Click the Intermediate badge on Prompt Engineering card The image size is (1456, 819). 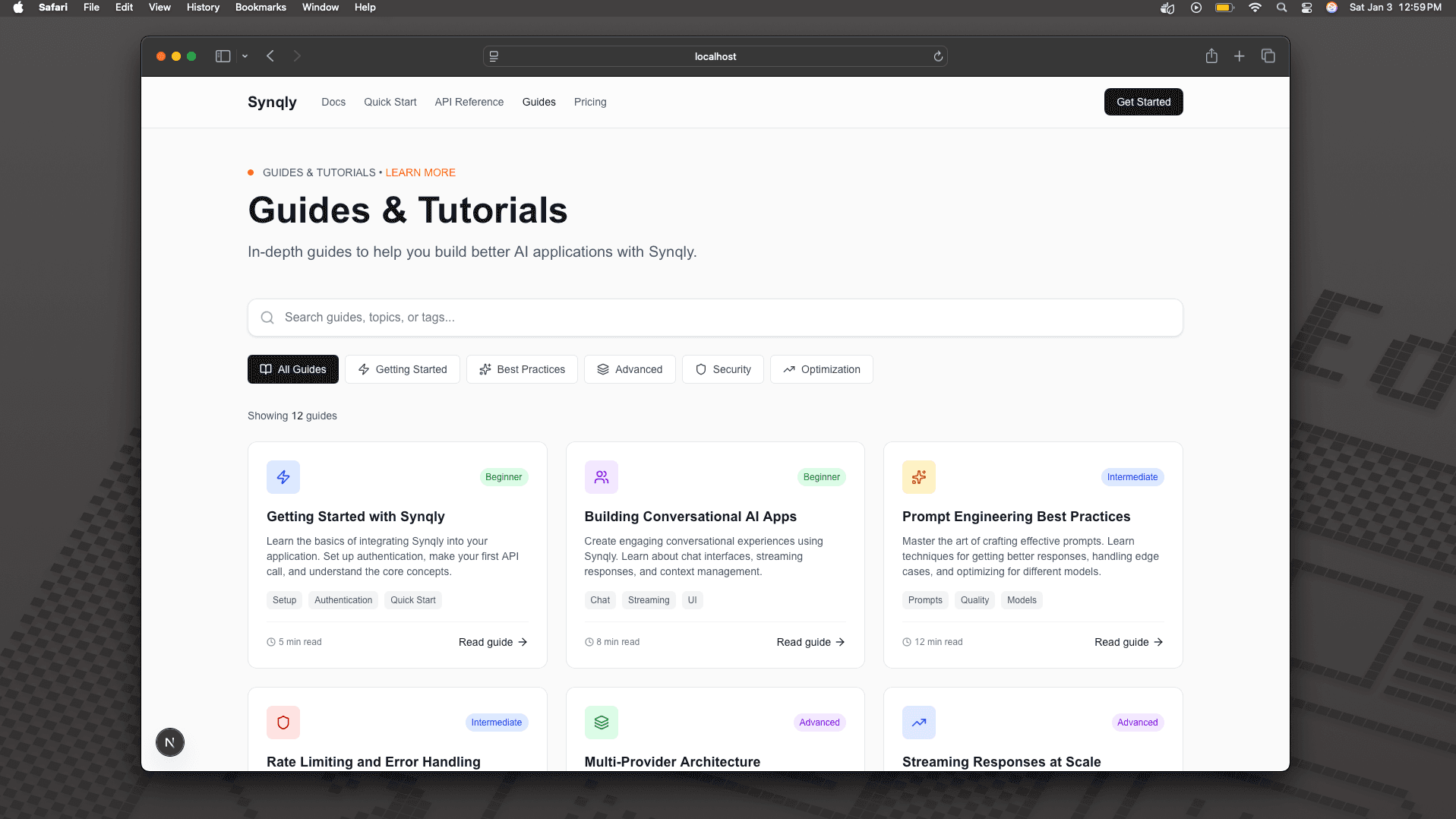pyautogui.click(x=1132, y=477)
